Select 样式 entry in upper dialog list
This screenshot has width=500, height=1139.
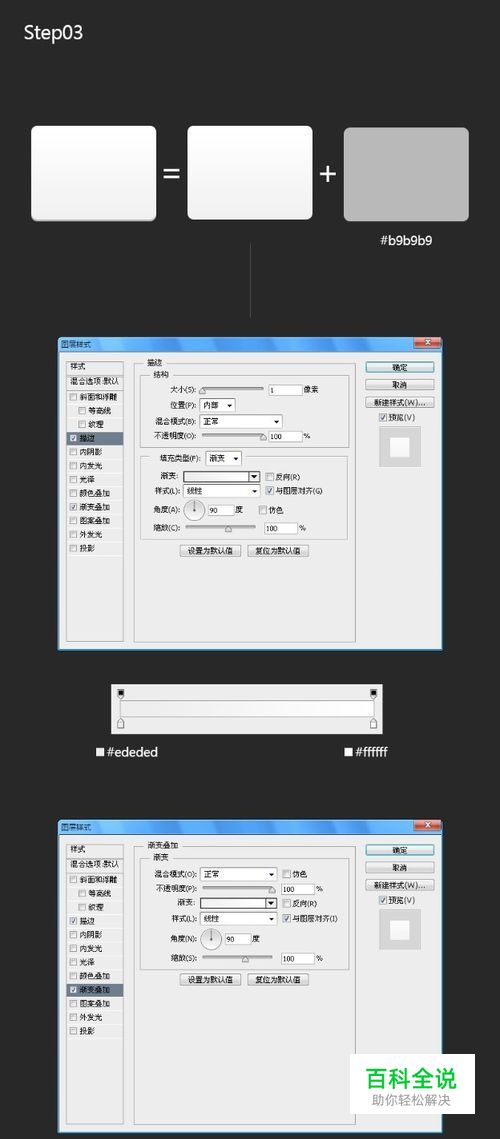coord(94,366)
